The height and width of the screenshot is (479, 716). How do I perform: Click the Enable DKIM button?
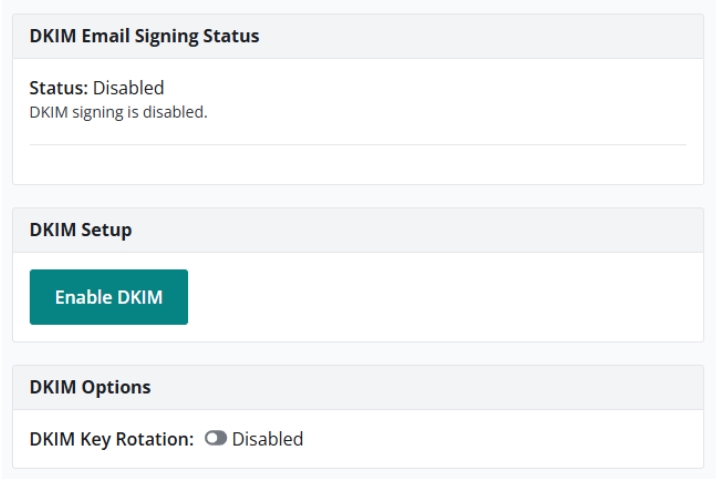109,297
